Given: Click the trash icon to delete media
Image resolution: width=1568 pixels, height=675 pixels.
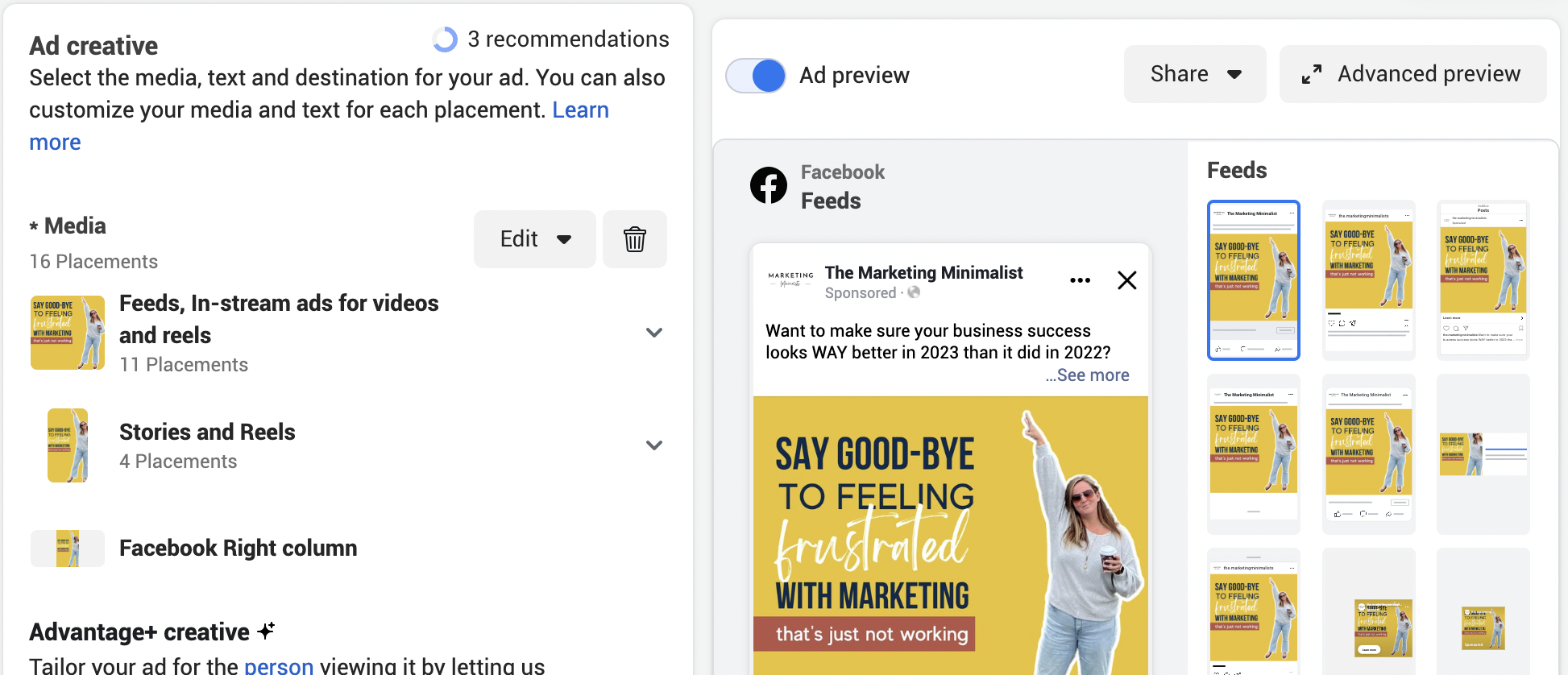Looking at the screenshot, I should (x=634, y=239).
